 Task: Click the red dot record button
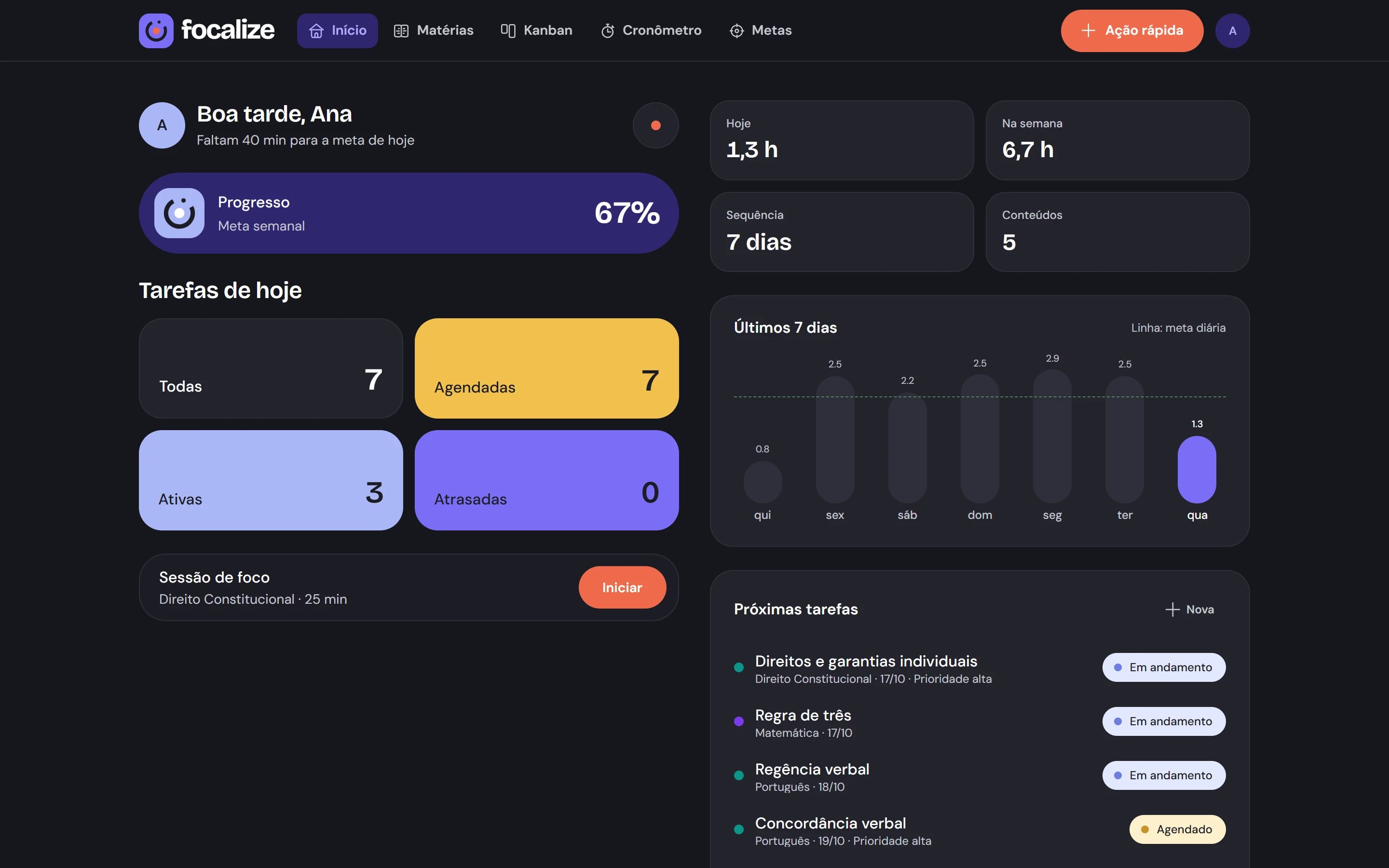tap(655, 125)
